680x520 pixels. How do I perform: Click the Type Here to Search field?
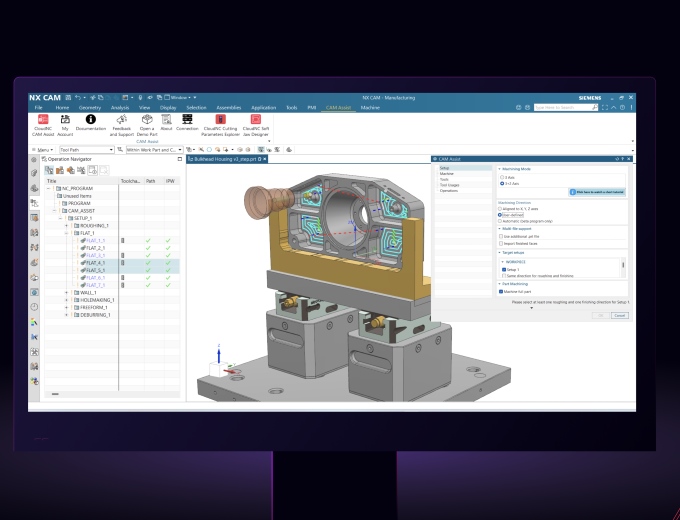pyautogui.click(x=566, y=107)
